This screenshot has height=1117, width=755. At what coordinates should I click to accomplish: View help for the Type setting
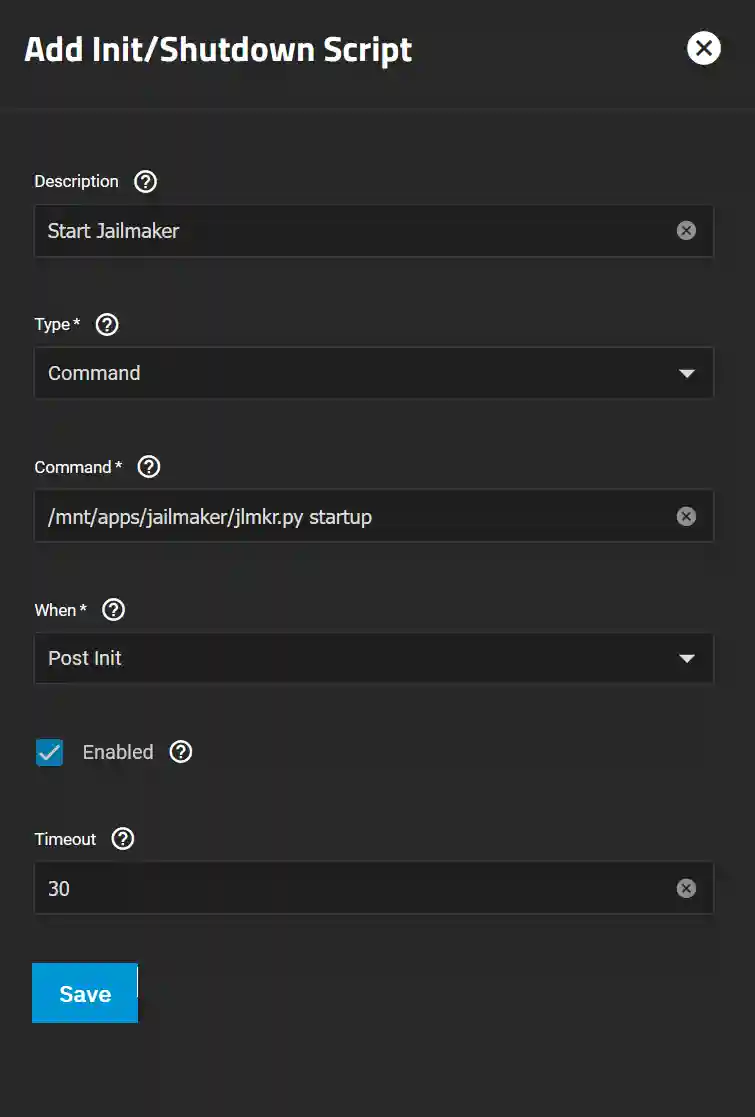[x=106, y=324]
